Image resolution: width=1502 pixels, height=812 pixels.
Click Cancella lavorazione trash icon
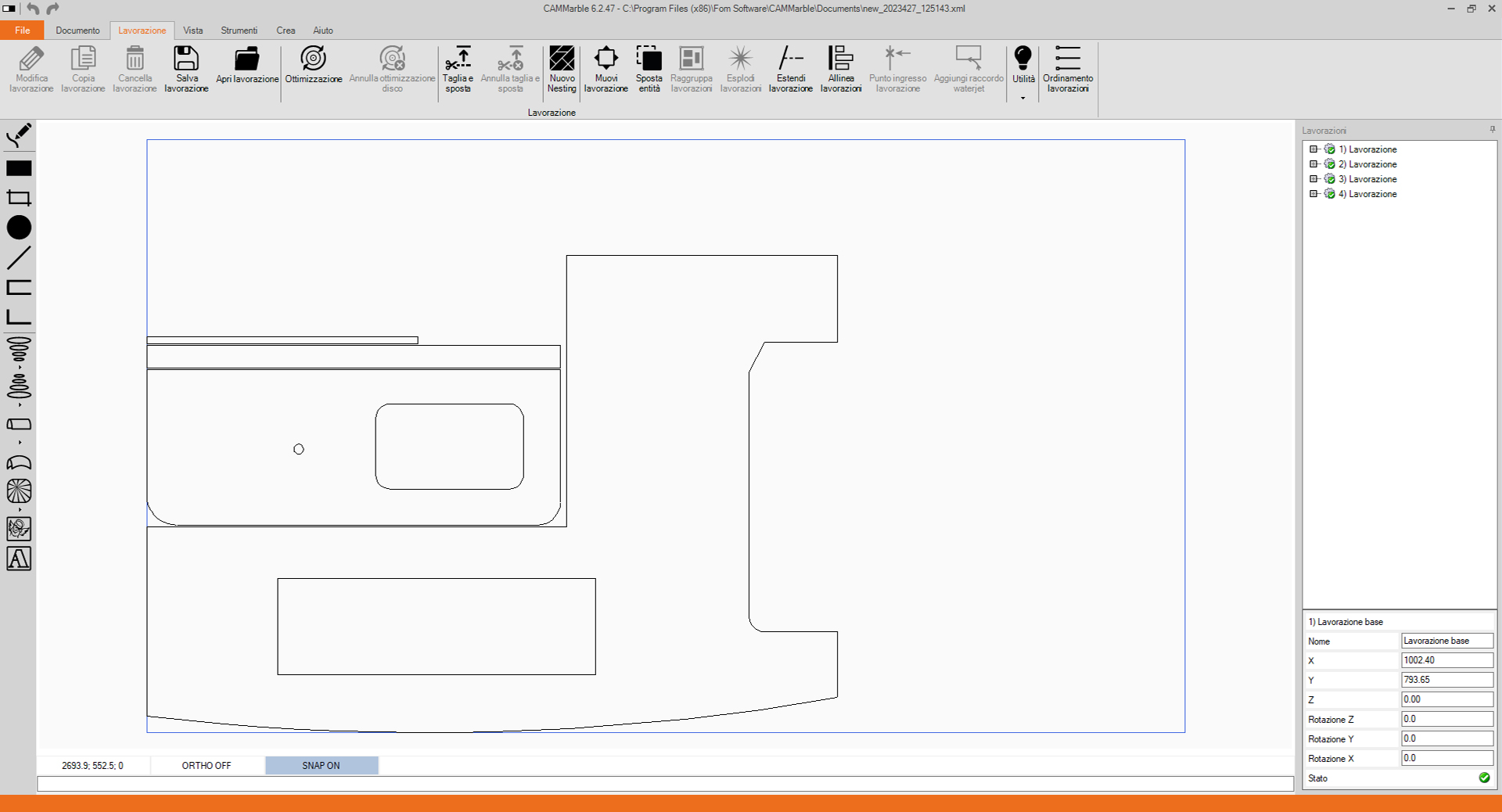(x=135, y=59)
